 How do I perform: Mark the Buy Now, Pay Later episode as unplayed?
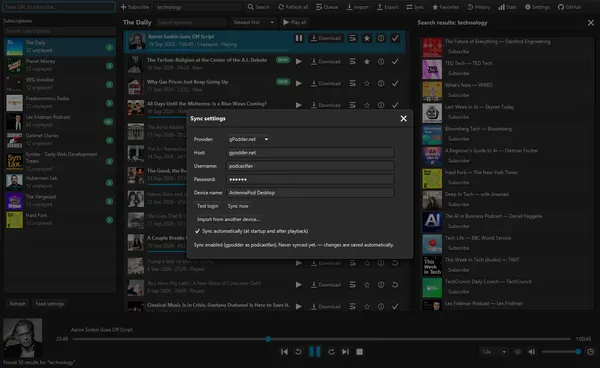tap(395, 285)
